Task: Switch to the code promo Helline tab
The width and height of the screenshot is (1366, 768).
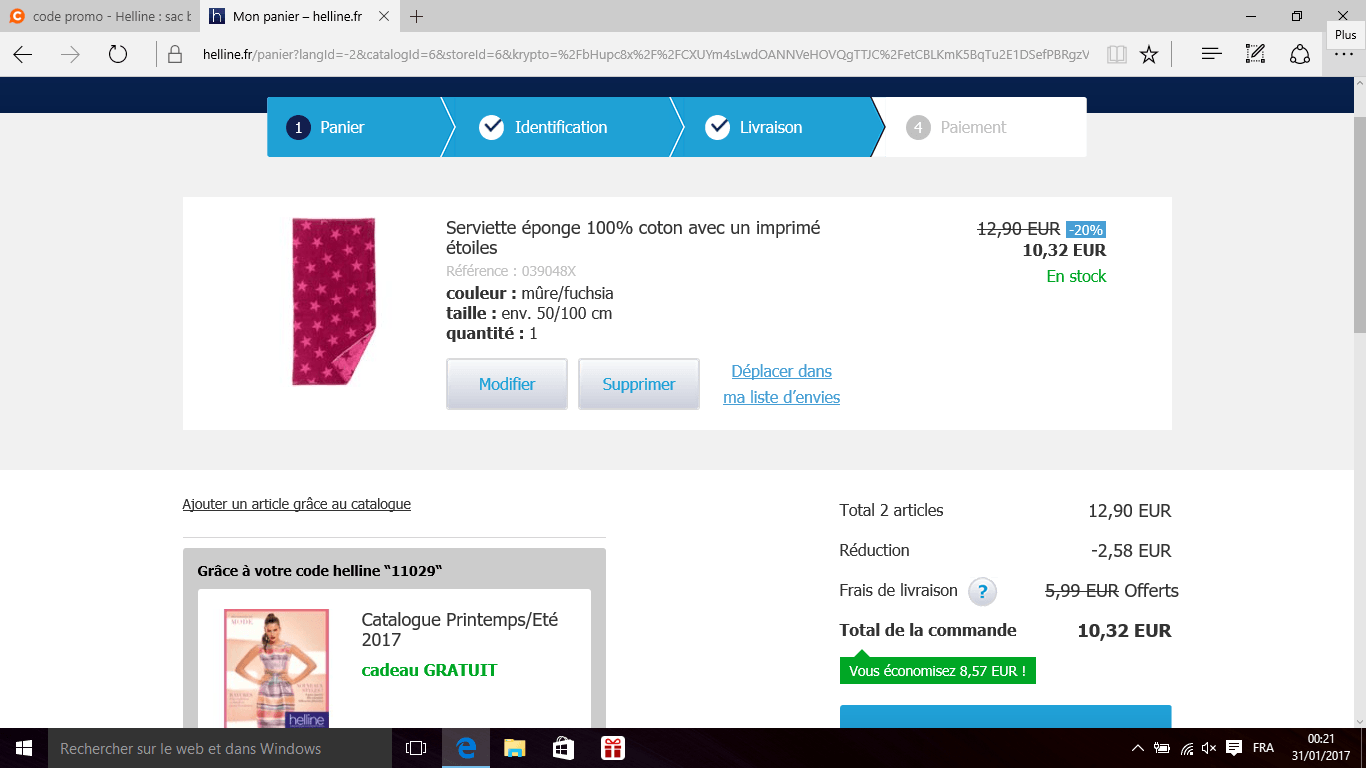Action: (100, 16)
